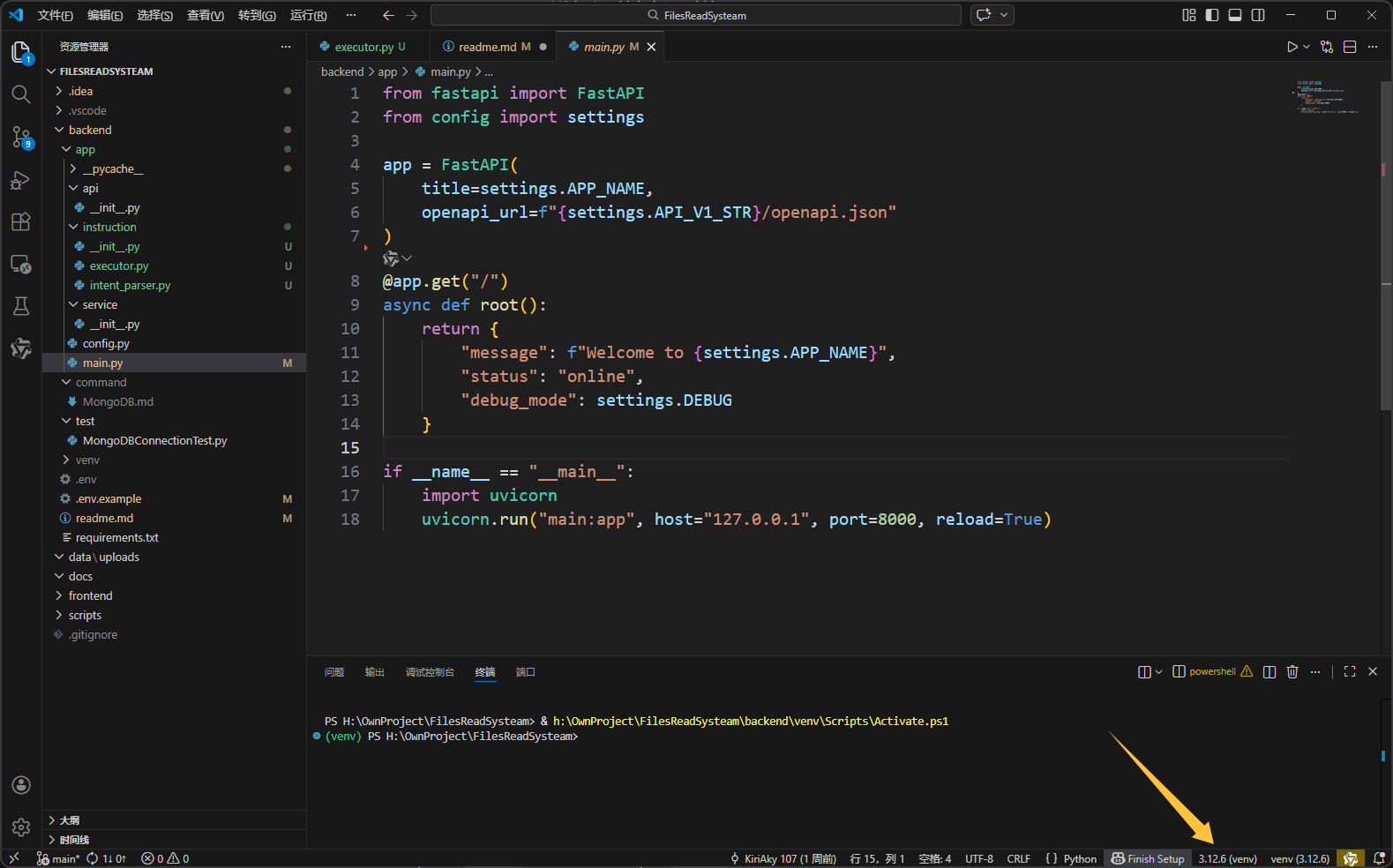Open the Search view in activity bar
Viewport: 1393px width, 868px height.
click(x=21, y=94)
